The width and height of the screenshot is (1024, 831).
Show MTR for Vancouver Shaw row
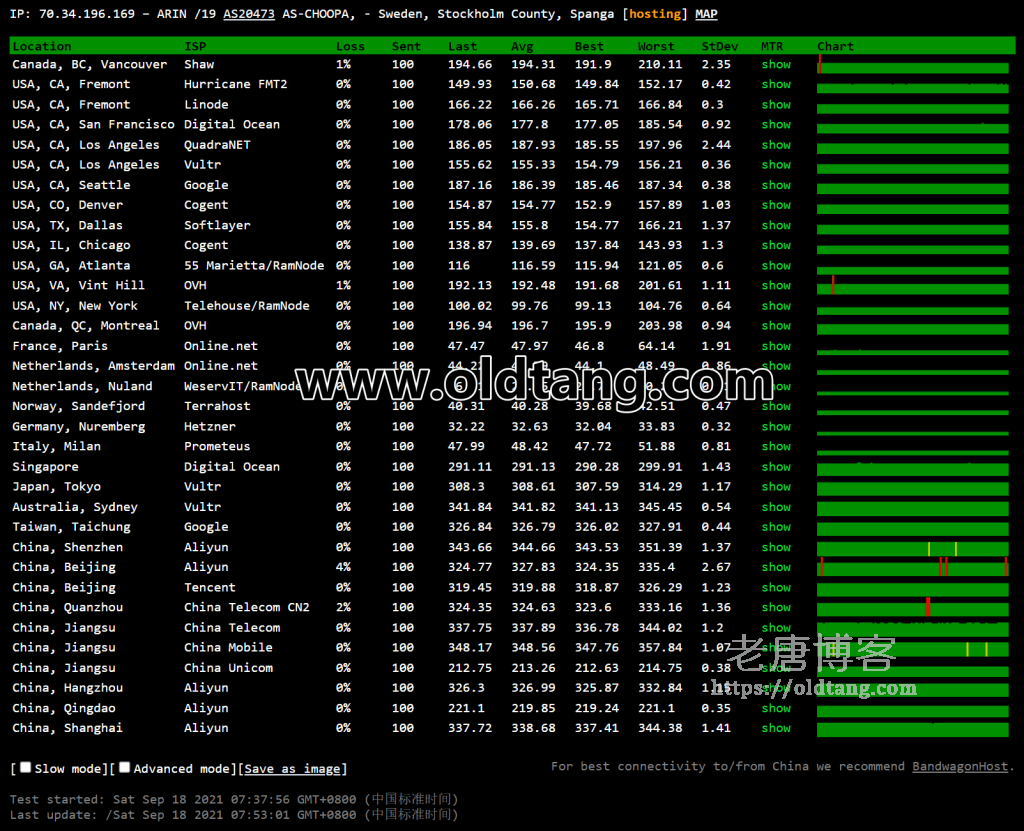click(x=776, y=65)
